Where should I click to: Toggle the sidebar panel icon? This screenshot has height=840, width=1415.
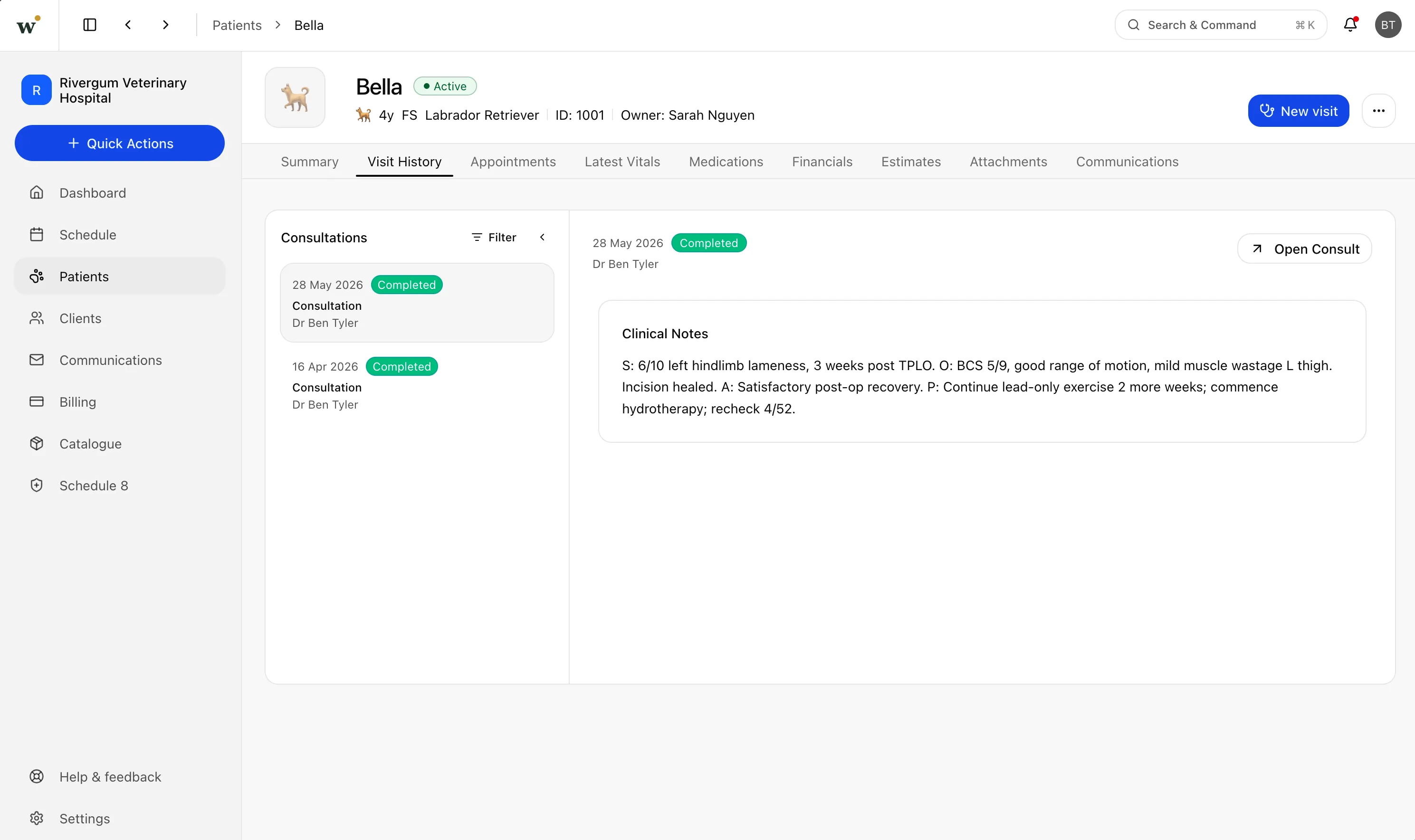coord(89,25)
